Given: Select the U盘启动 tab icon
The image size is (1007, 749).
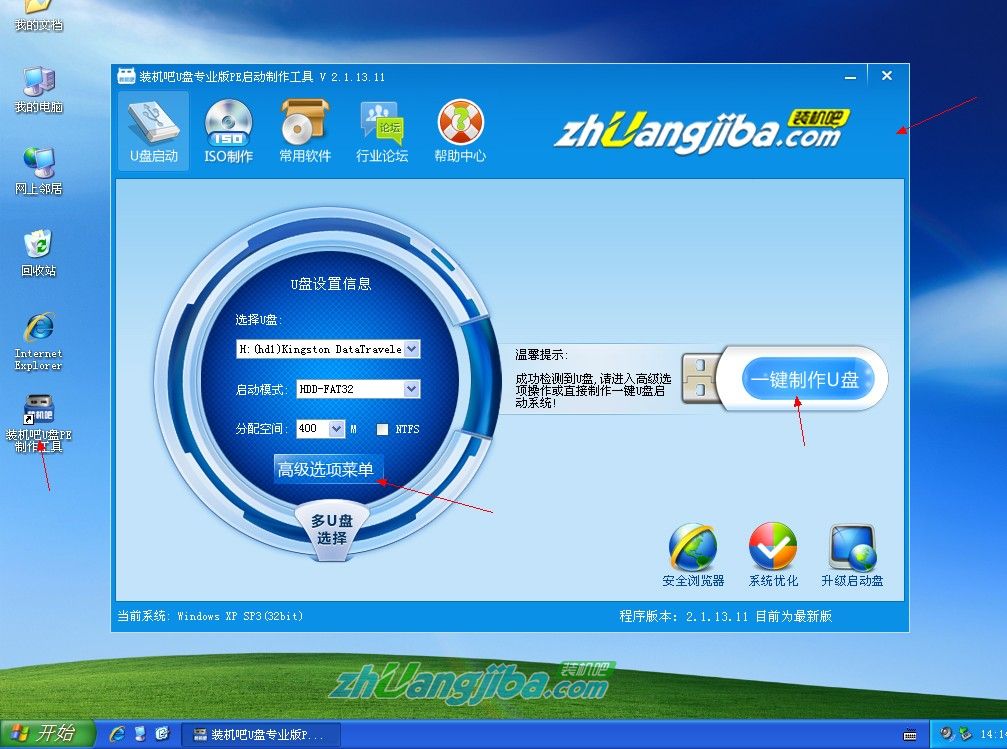Looking at the screenshot, I should (152, 130).
